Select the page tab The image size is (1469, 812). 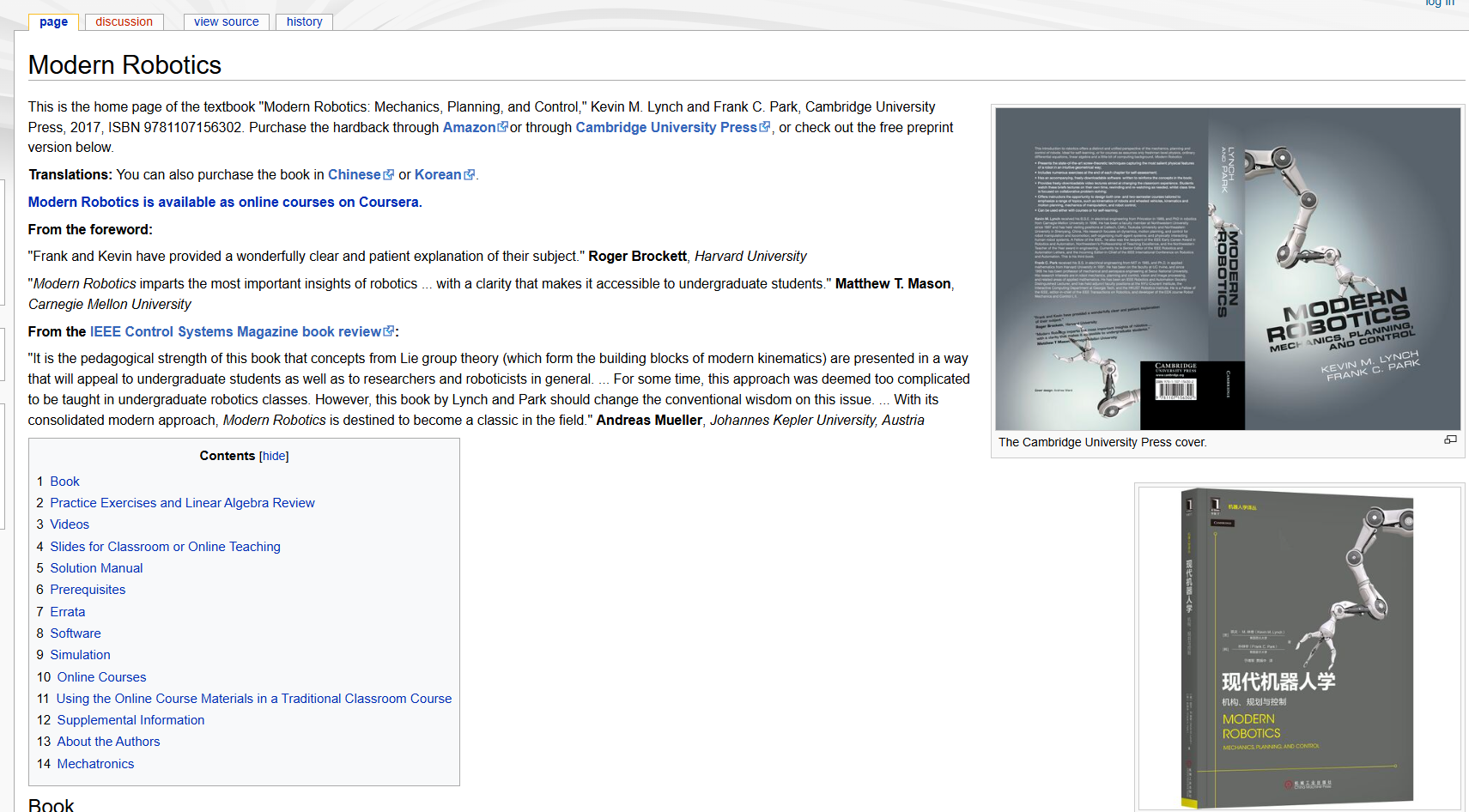tap(53, 21)
